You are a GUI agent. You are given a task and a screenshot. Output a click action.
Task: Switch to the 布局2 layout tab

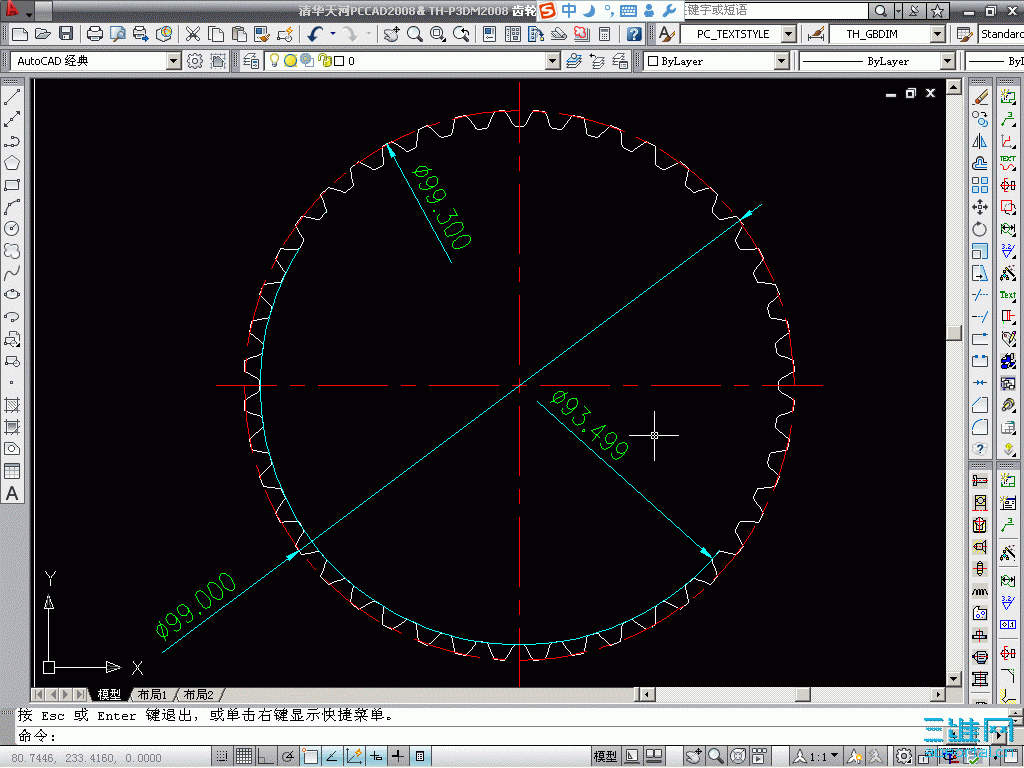(x=199, y=694)
